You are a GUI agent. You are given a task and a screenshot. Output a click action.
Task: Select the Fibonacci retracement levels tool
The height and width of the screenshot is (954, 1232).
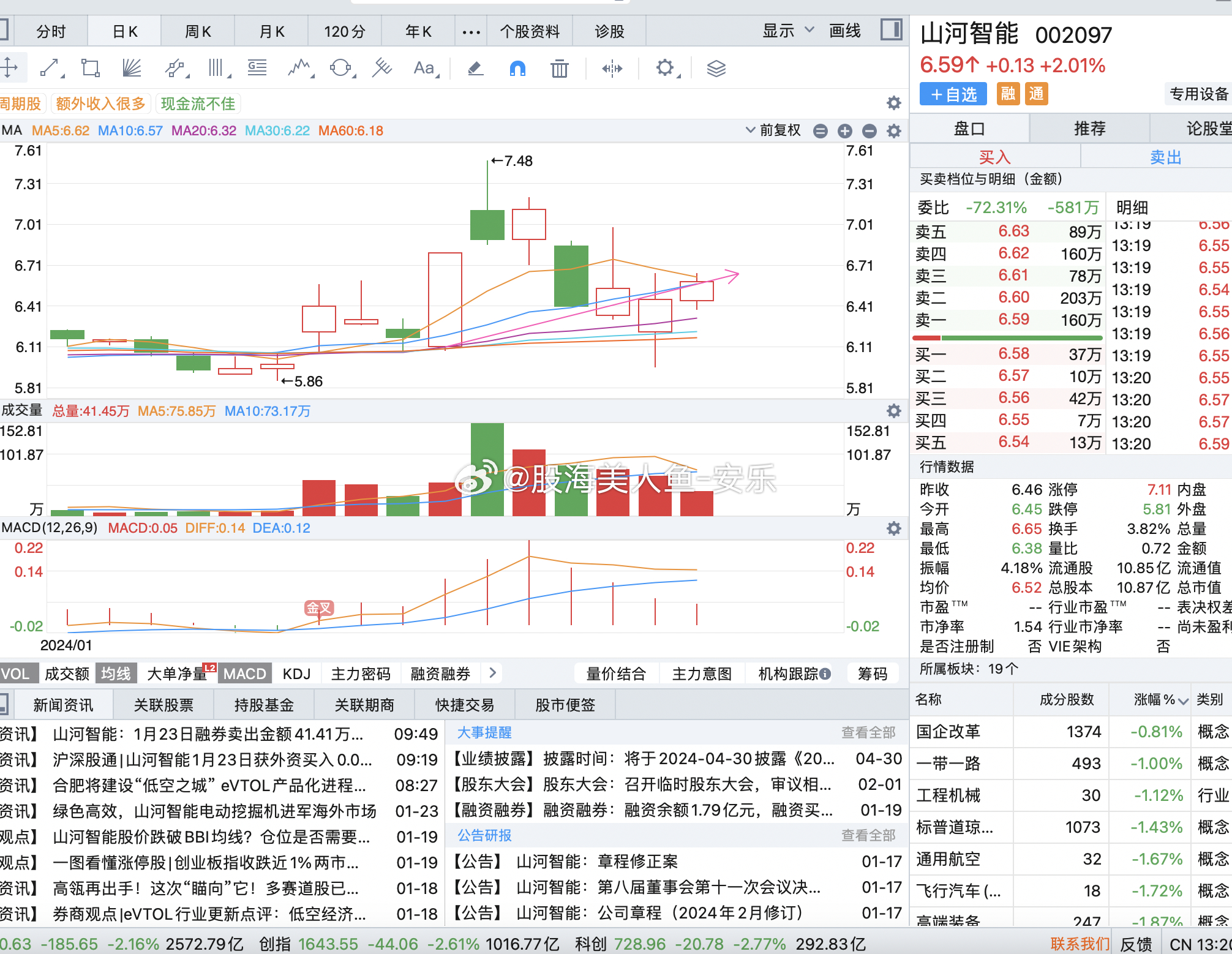click(257, 67)
